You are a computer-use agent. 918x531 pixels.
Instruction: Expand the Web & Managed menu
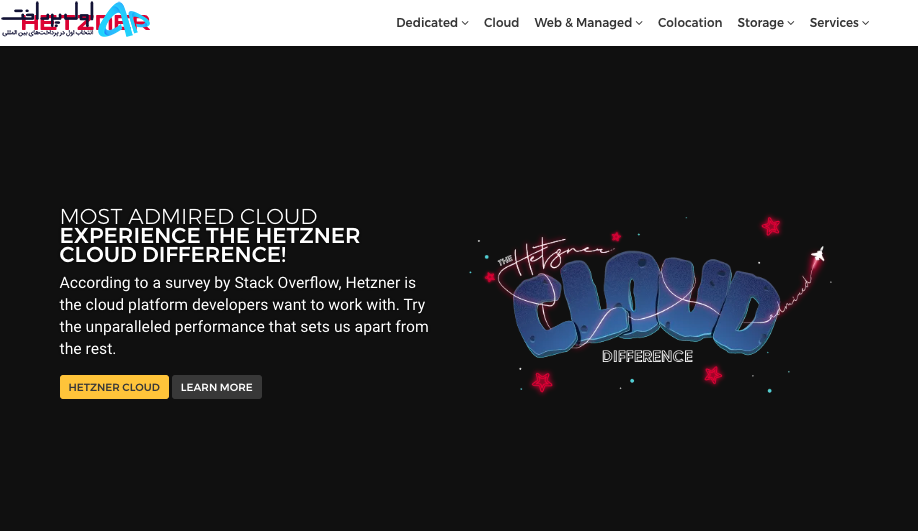pyautogui.click(x=588, y=23)
